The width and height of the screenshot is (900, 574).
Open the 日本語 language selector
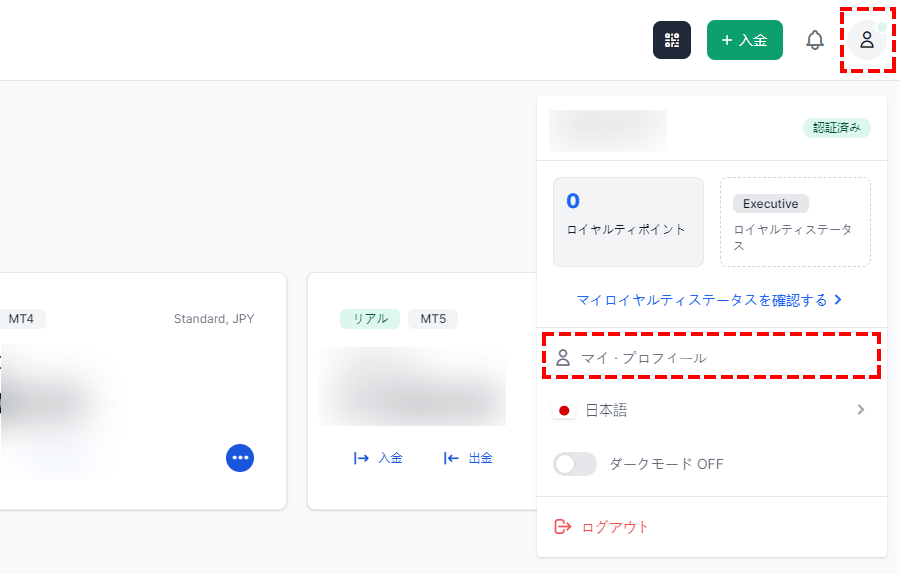click(x=711, y=410)
